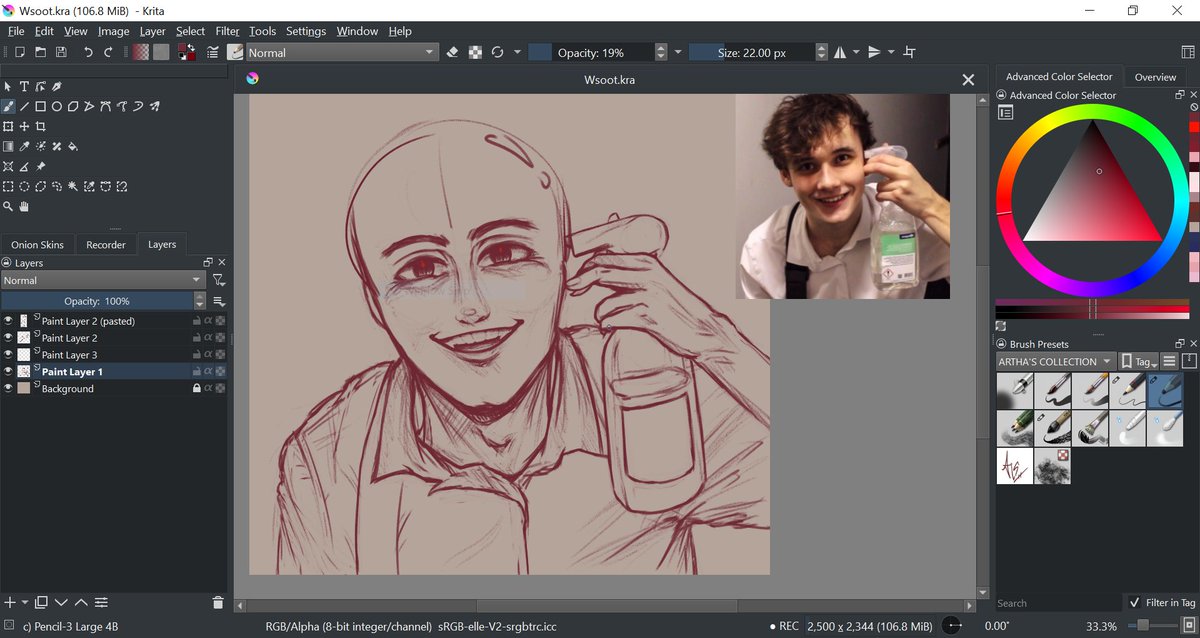Select the Pan hand tool

[x=24, y=207]
